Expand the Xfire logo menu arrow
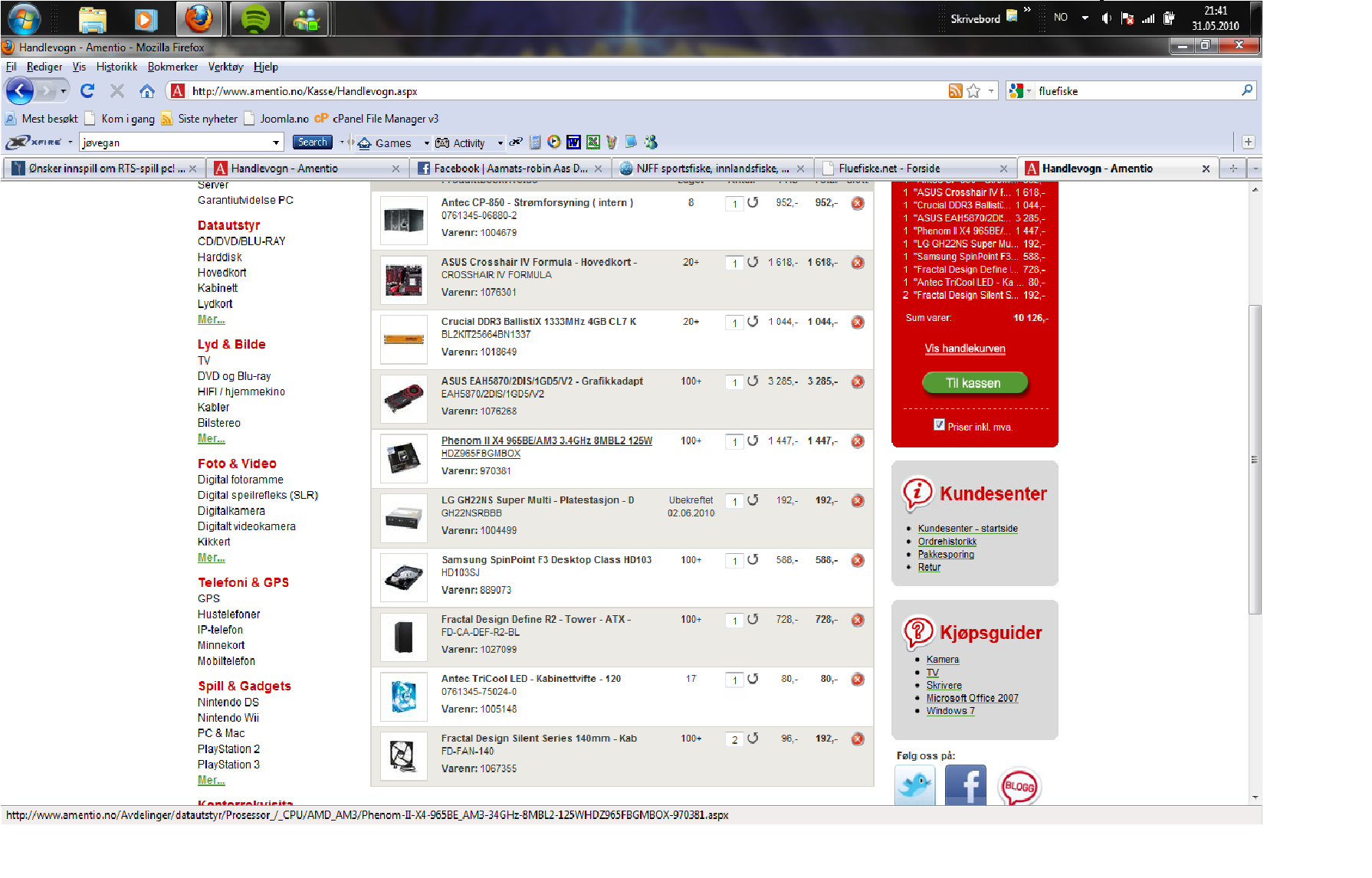The width and height of the screenshot is (1372, 878). tap(70, 143)
